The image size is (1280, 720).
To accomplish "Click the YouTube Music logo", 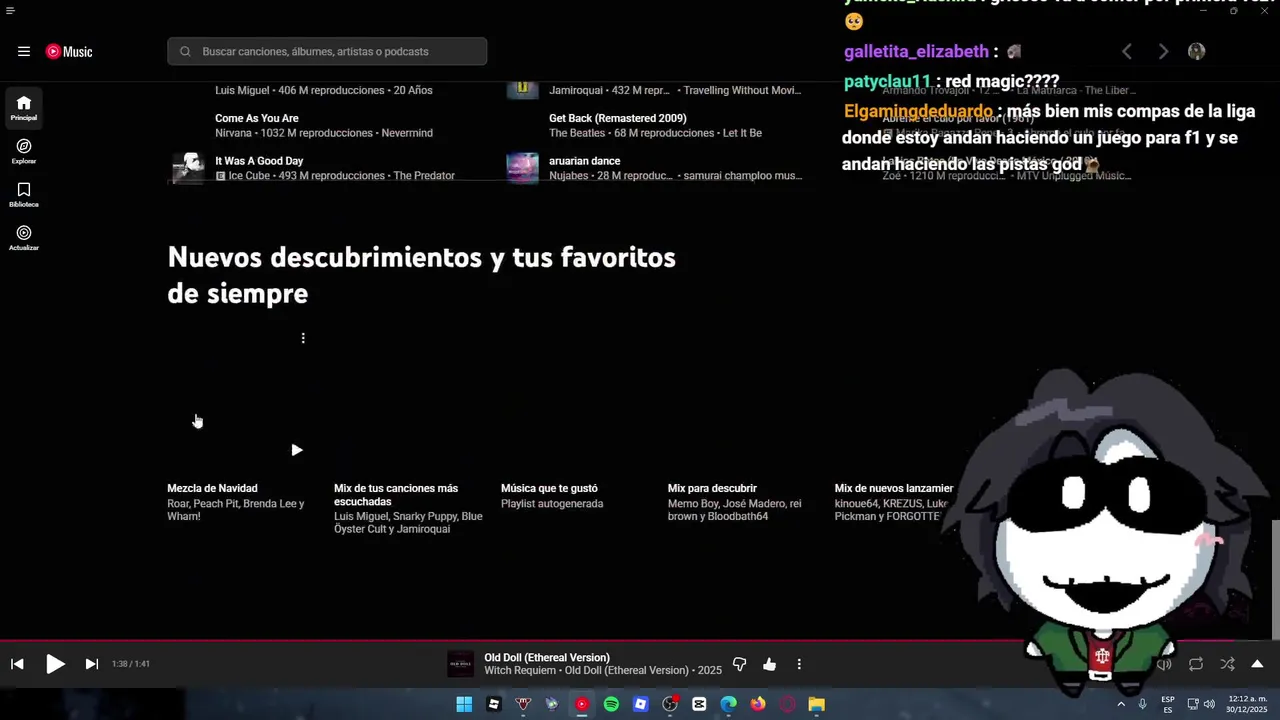I will pos(69,51).
